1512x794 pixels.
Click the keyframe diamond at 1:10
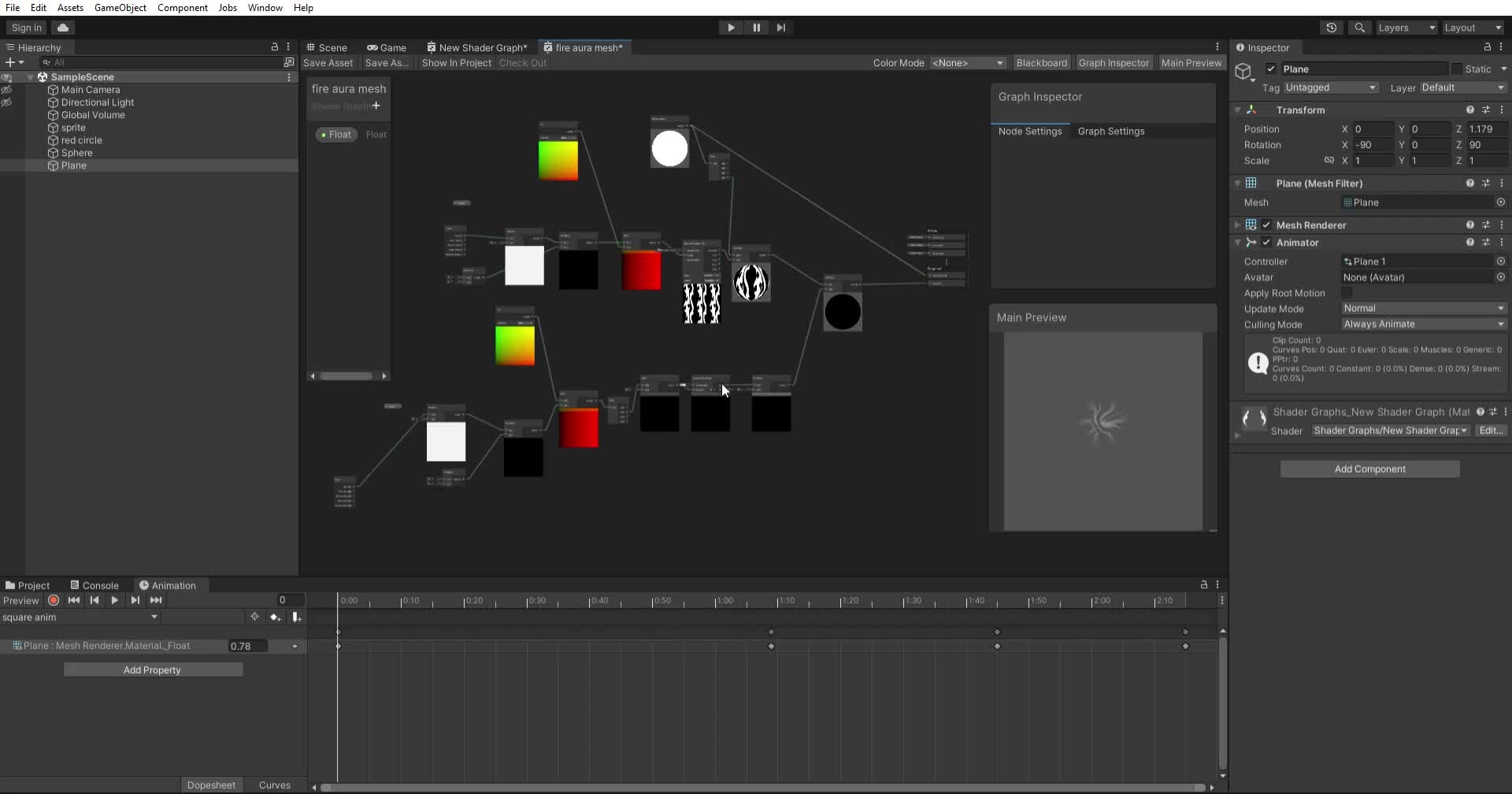tap(771, 647)
